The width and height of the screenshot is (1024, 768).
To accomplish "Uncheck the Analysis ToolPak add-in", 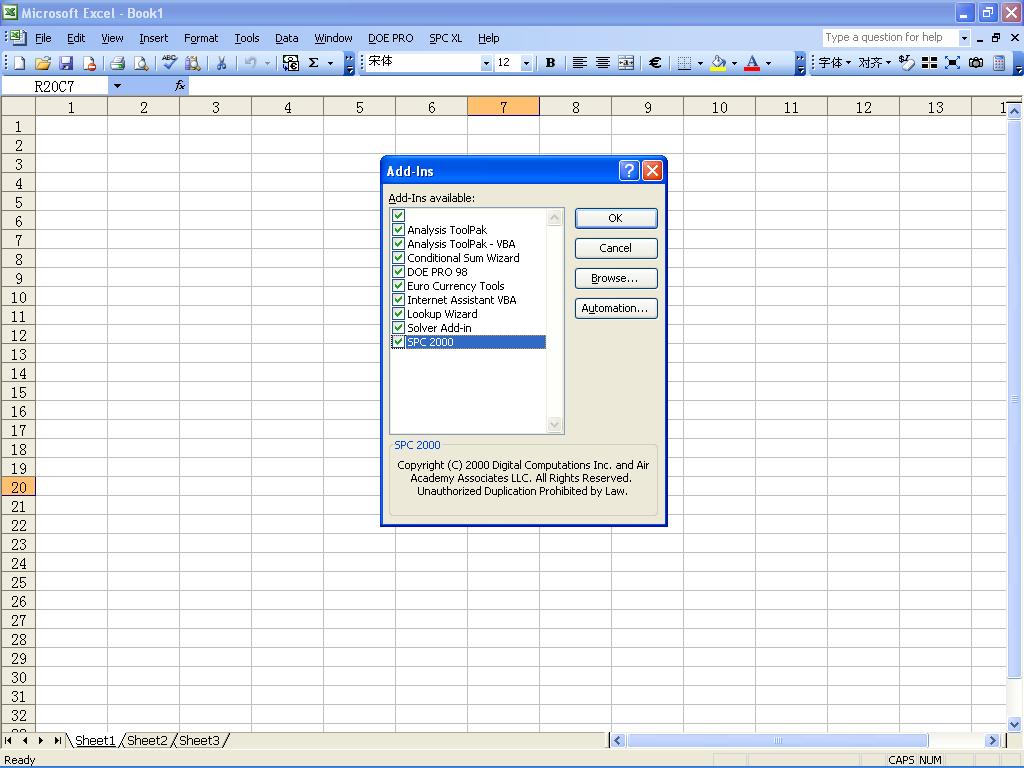I will click(398, 229).
